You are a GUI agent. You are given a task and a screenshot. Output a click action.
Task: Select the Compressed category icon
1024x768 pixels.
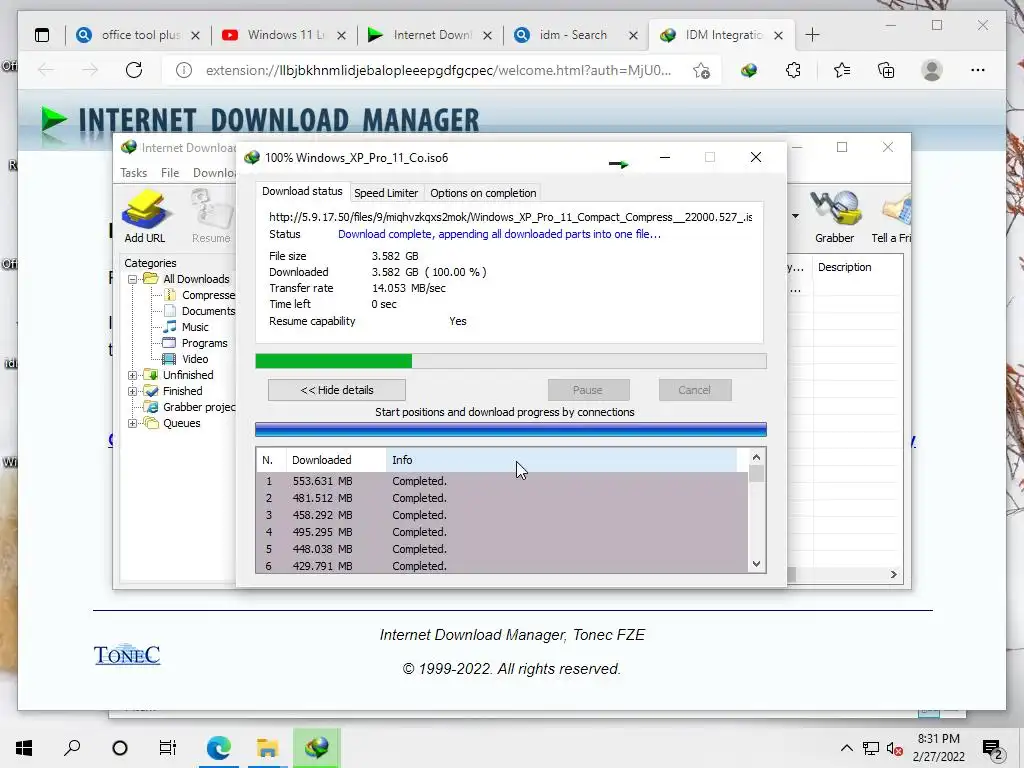[170, 295]
